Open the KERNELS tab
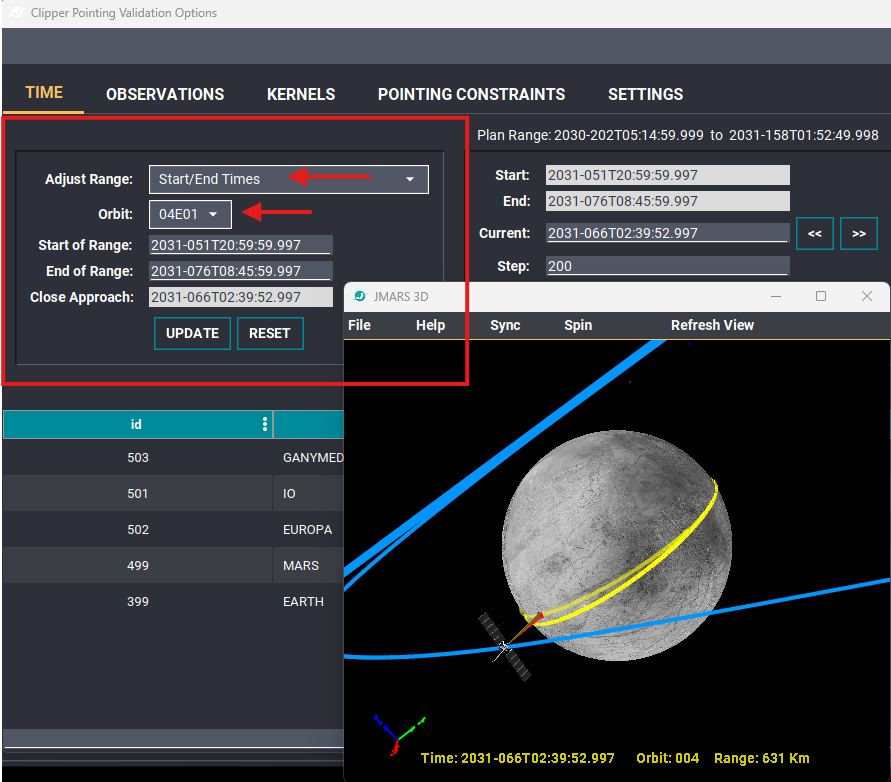The image size is (891, 782). coord(301,94)
